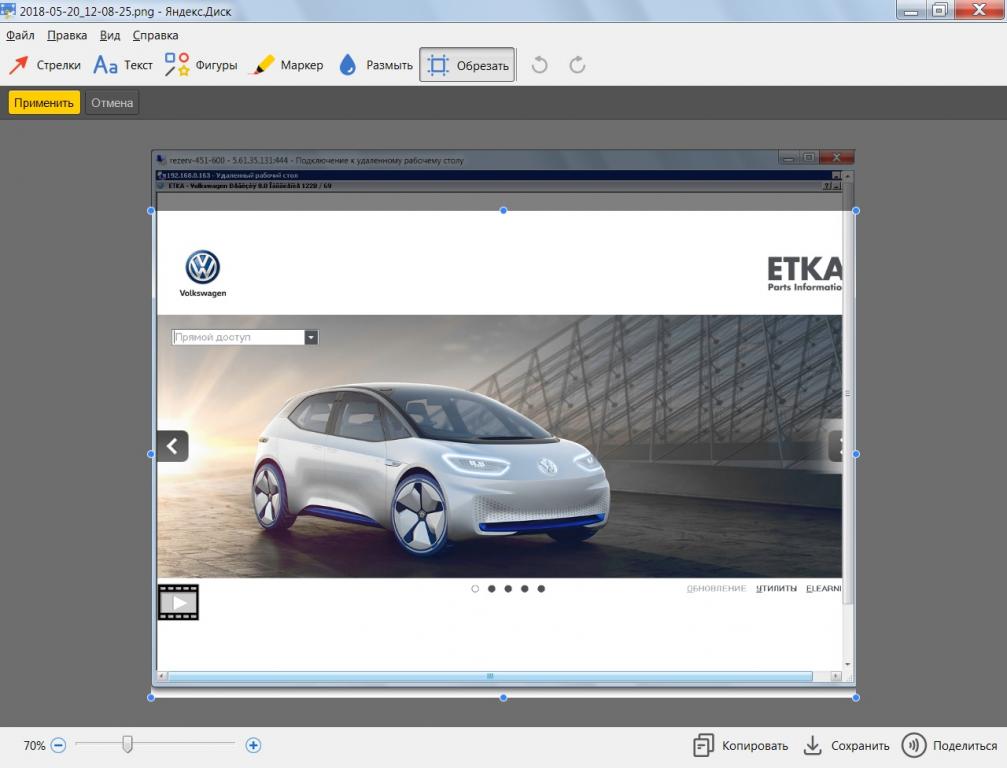Click the top-left crop handle
1007x768 pixels.
tap(152, 211)
